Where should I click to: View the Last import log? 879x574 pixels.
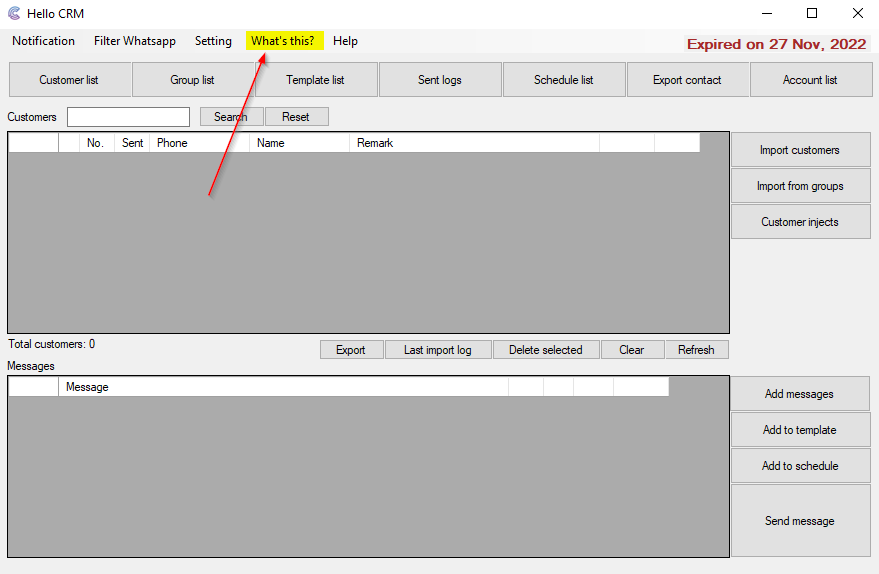coord(438,350)
